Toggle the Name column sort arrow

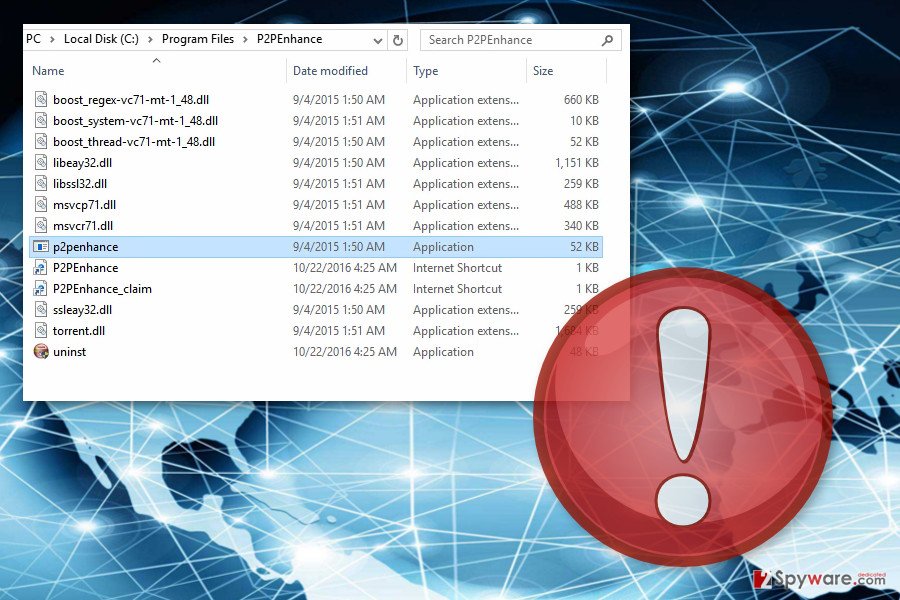(156, 60)
